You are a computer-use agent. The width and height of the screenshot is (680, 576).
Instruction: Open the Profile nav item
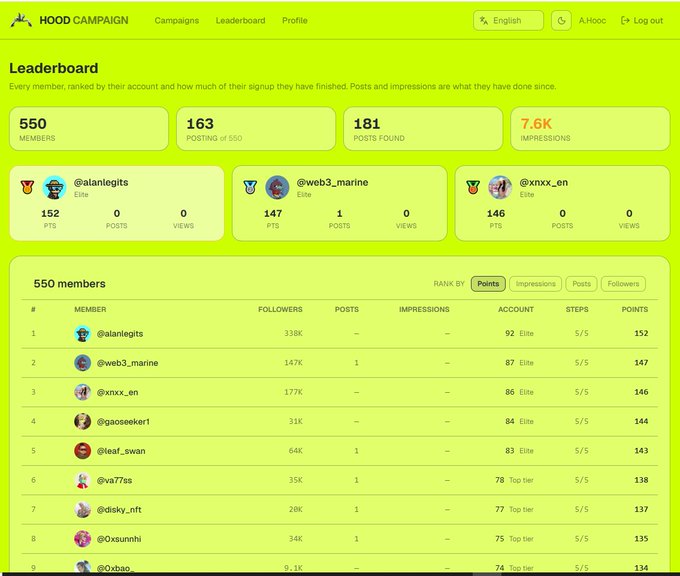coord(294,20)
